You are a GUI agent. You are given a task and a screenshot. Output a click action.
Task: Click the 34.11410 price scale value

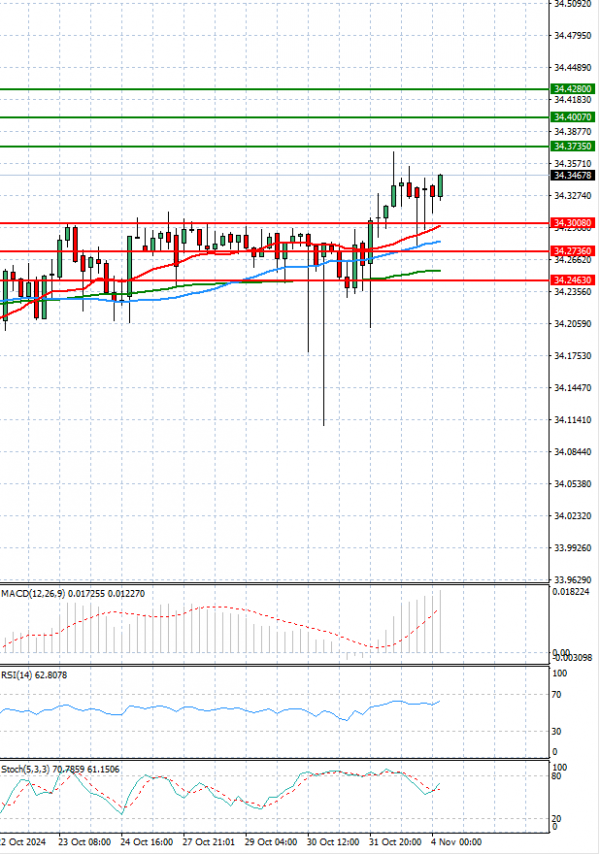pos(572,420)
